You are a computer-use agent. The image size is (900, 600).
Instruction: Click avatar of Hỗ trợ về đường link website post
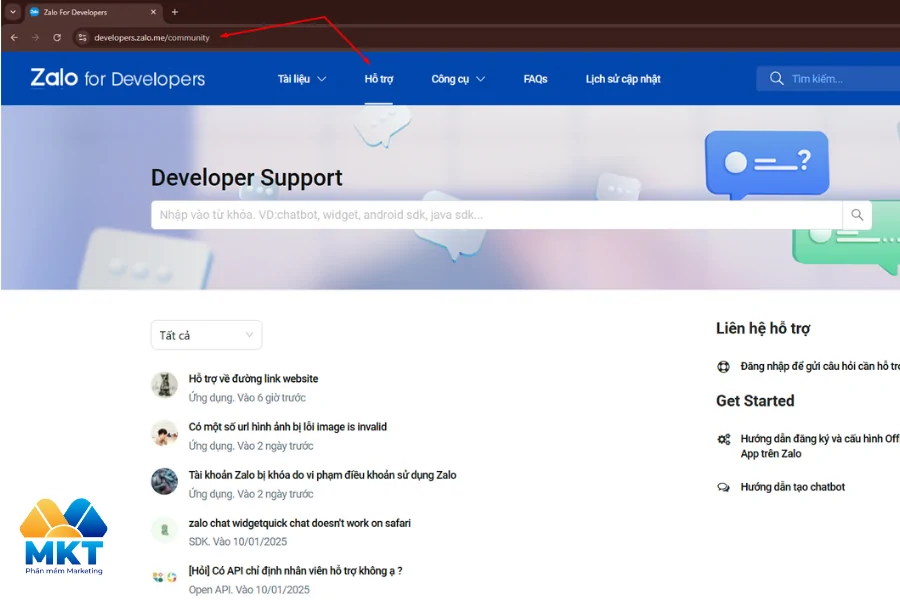click(164, 385)
